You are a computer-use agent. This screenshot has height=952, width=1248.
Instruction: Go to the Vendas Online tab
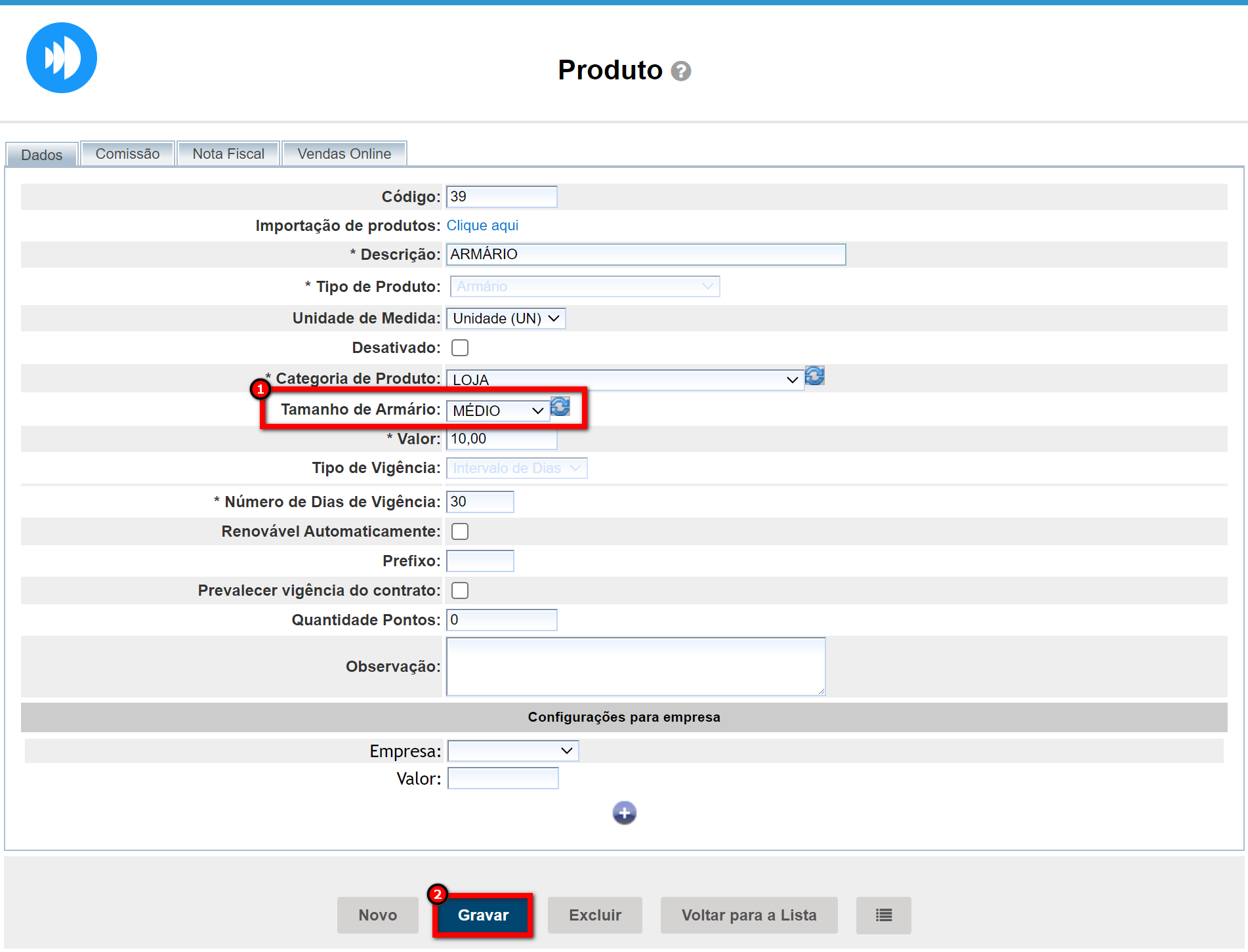(344, 154)
